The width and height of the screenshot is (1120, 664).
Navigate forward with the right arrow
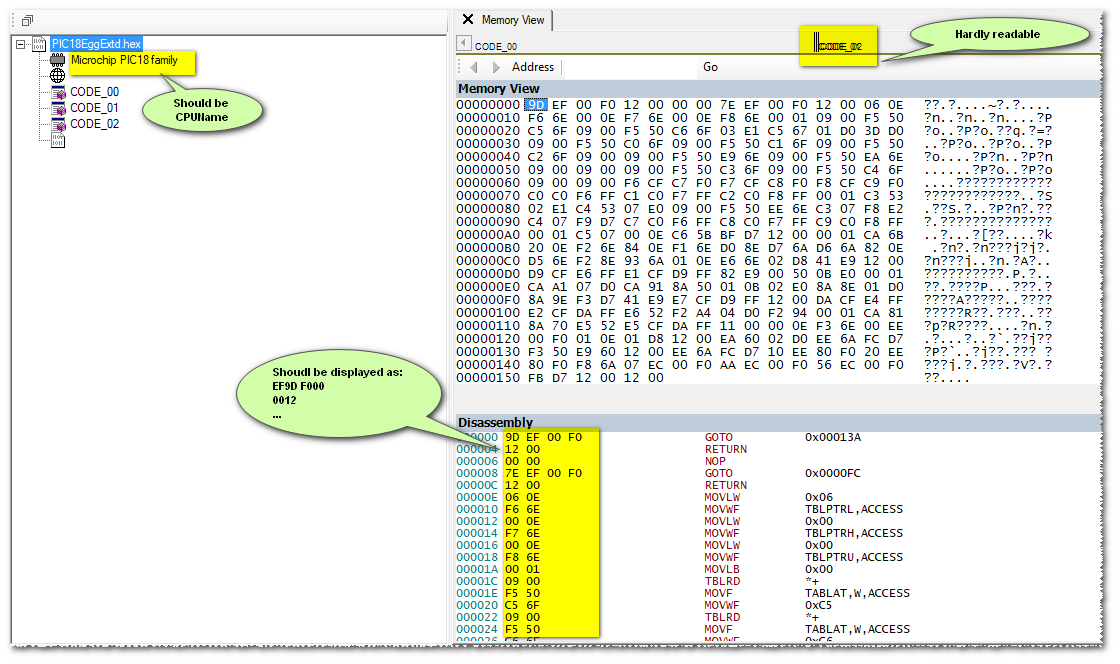[496, 67]
